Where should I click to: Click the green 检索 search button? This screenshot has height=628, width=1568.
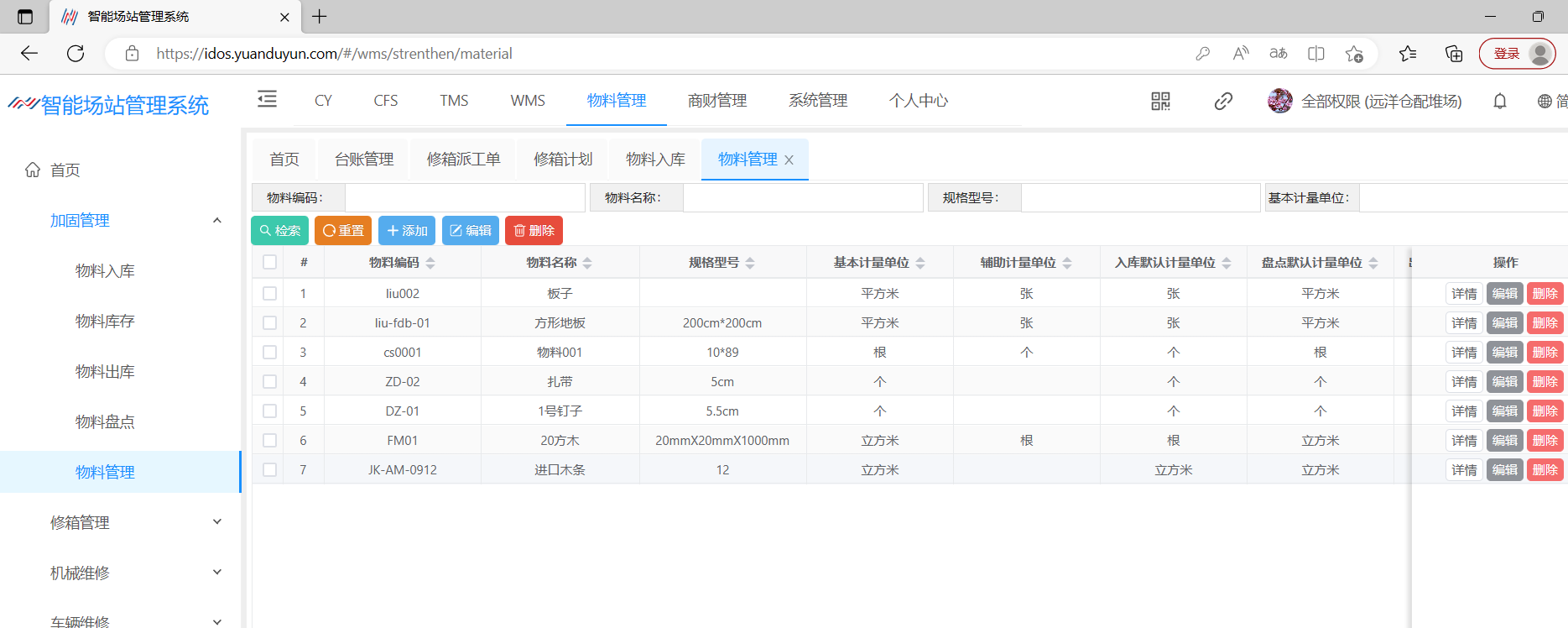pyautogui.click(x=279, y=230)
